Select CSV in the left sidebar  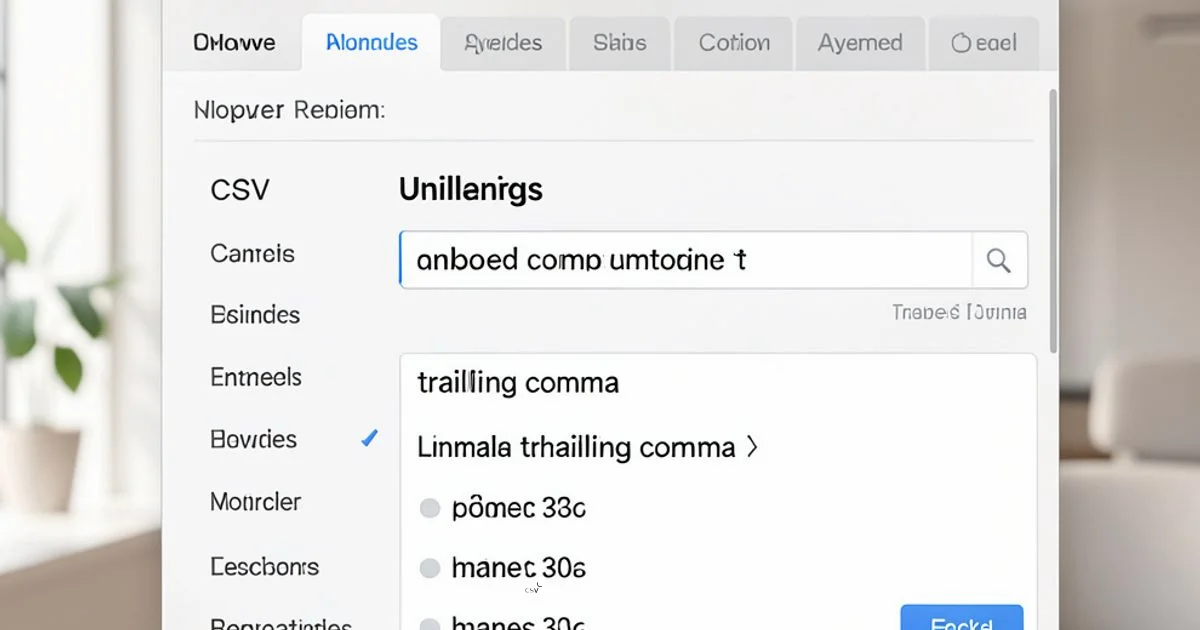(x=240, y=189)
